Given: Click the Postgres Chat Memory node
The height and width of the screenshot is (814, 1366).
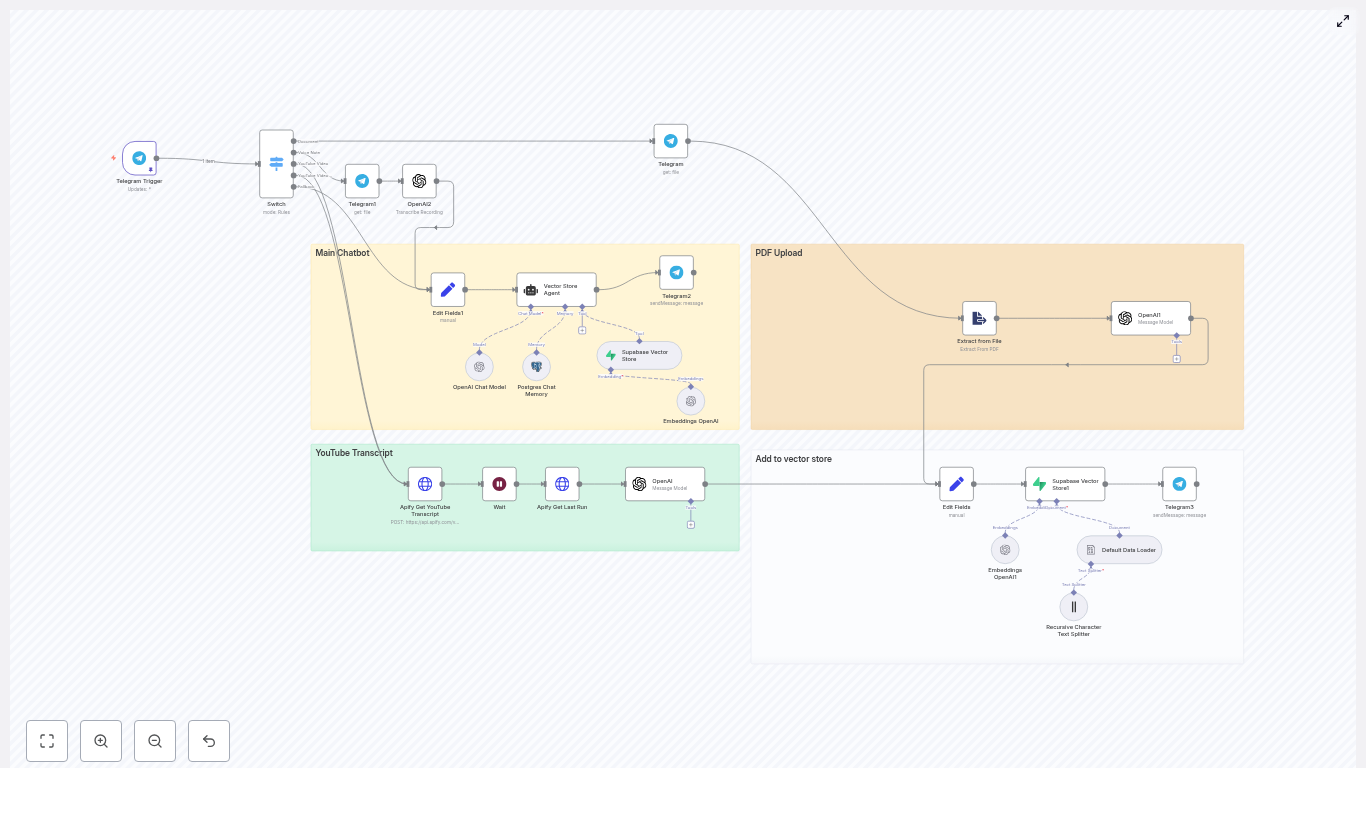Looking at the screenshot, I should (x=536, y=367).
